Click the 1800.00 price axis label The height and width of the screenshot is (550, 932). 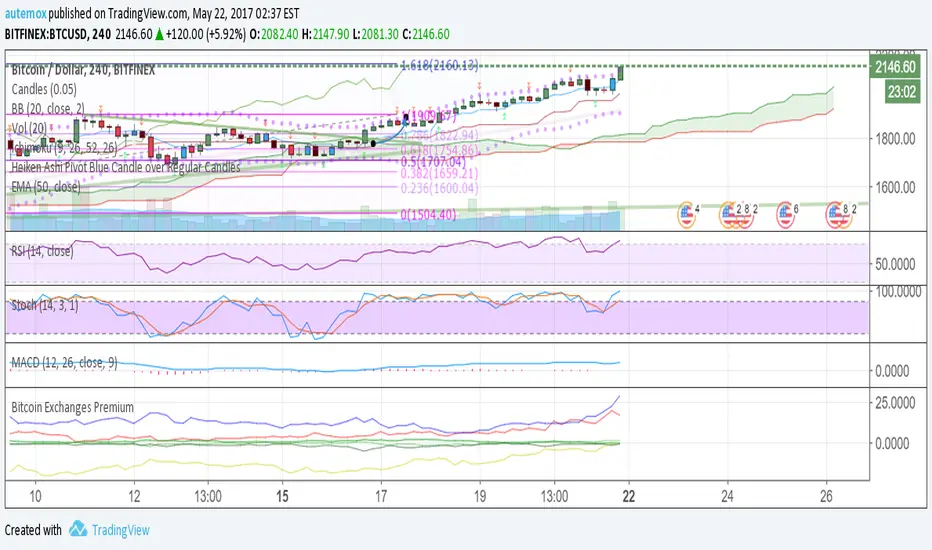(895, 139)
